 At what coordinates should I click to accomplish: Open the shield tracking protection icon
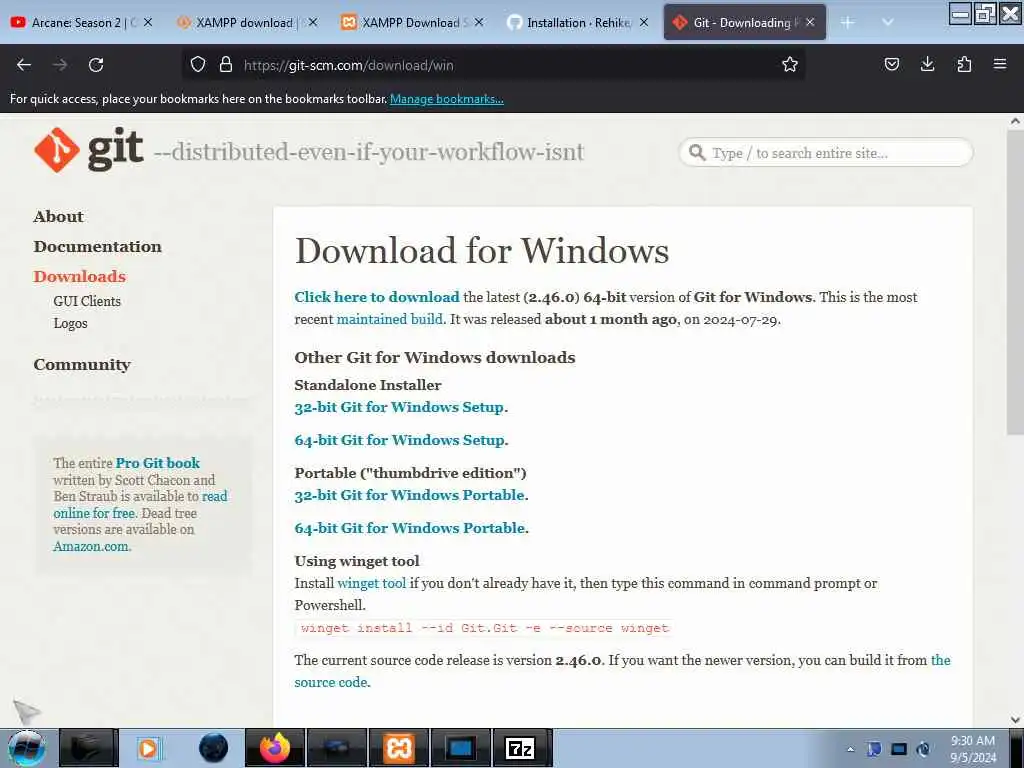(198, 65)
